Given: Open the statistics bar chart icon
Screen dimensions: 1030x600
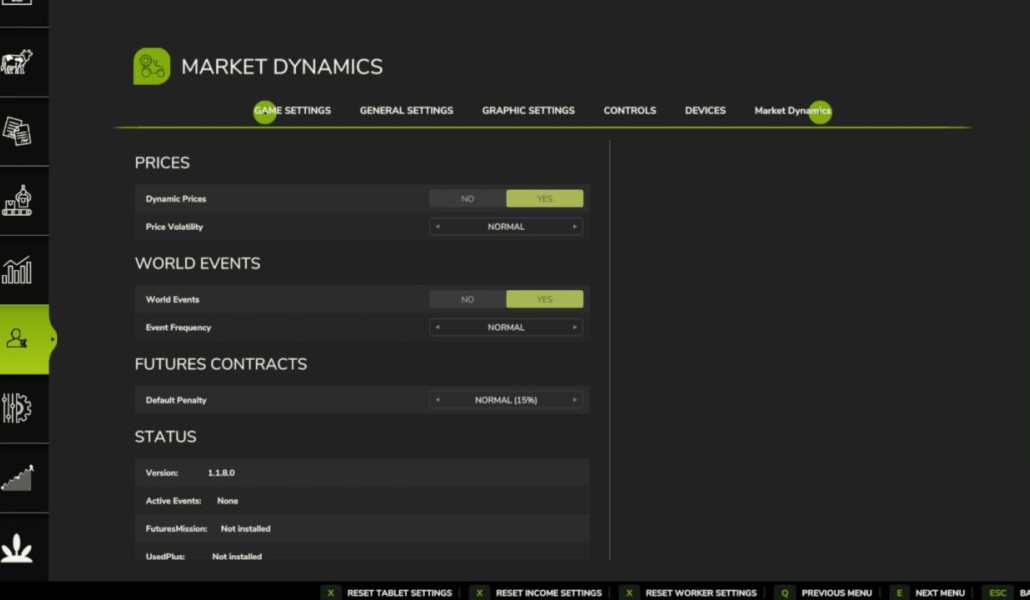Looking at the screenshot, I should tap(17, 270).
